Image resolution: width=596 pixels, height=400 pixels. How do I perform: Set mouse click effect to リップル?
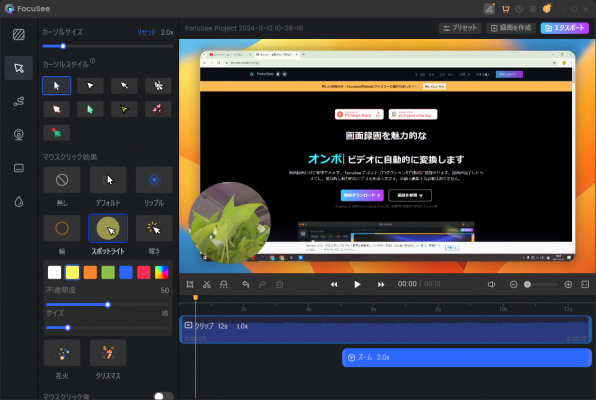coord(154,179)
